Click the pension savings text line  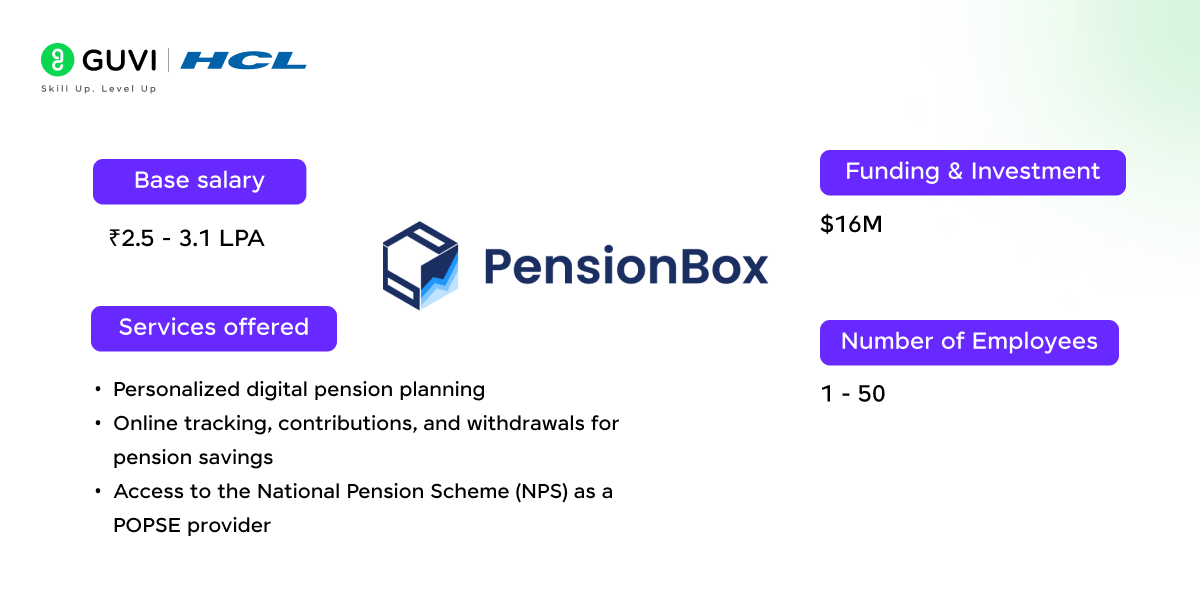coord(193,458)
